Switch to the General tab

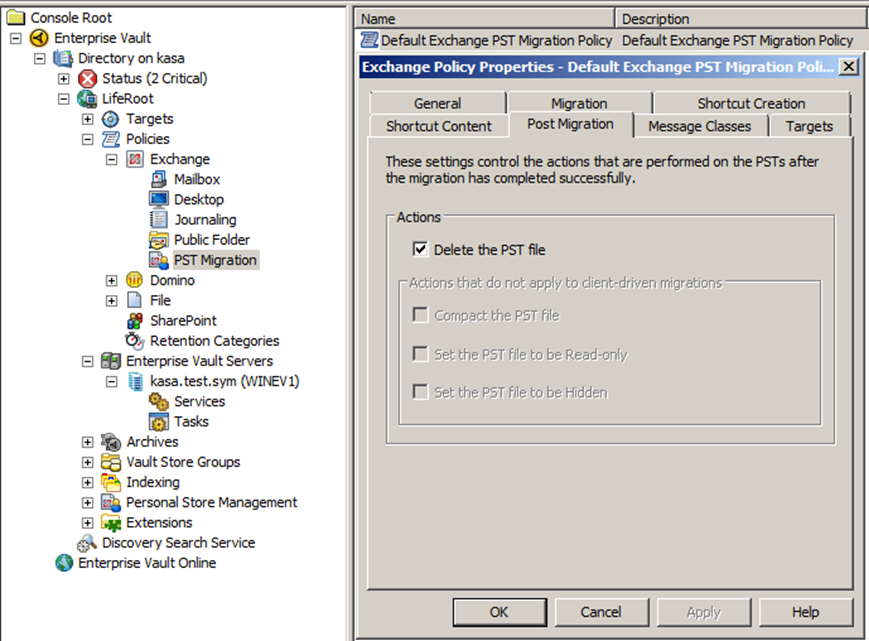point(437,103)
